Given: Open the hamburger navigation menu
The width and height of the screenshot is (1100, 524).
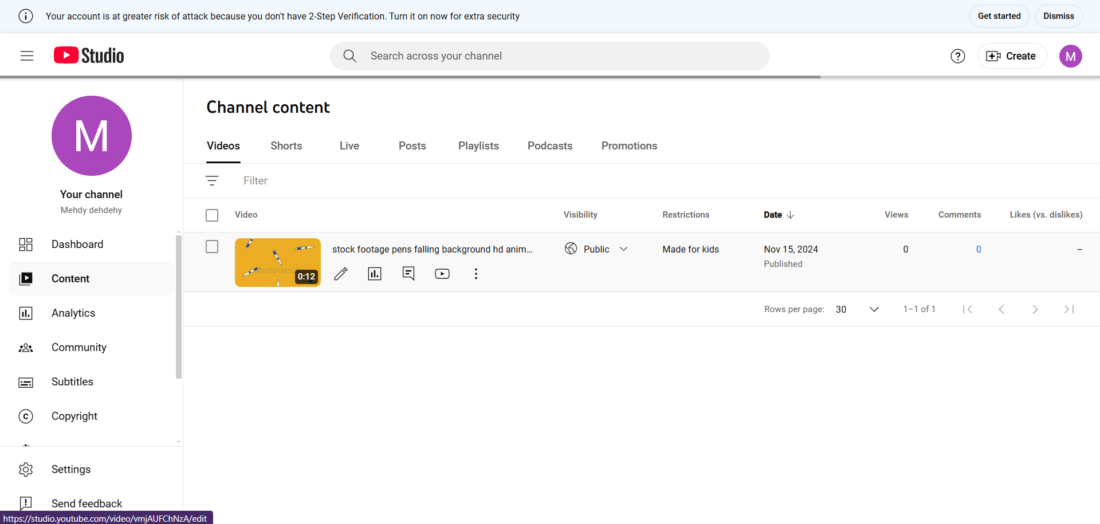Looking at the screenshot, I should 27,56.
